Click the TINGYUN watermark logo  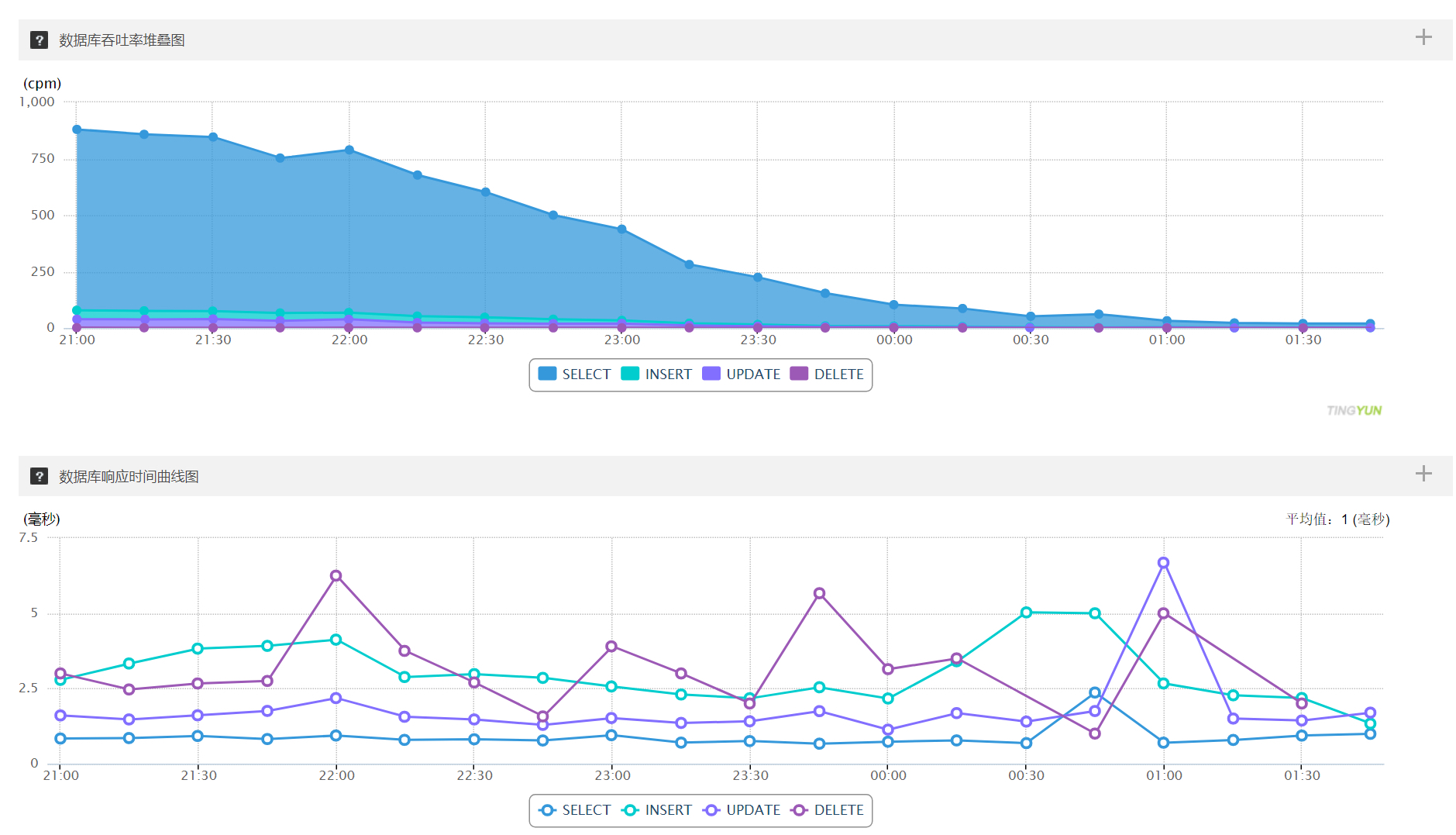click(1354, 411)
